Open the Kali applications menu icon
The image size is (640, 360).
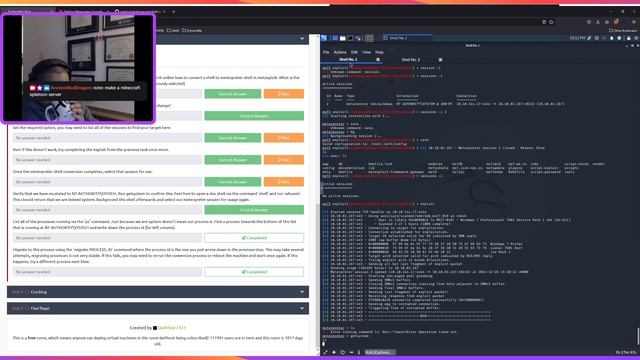[324, 38]
